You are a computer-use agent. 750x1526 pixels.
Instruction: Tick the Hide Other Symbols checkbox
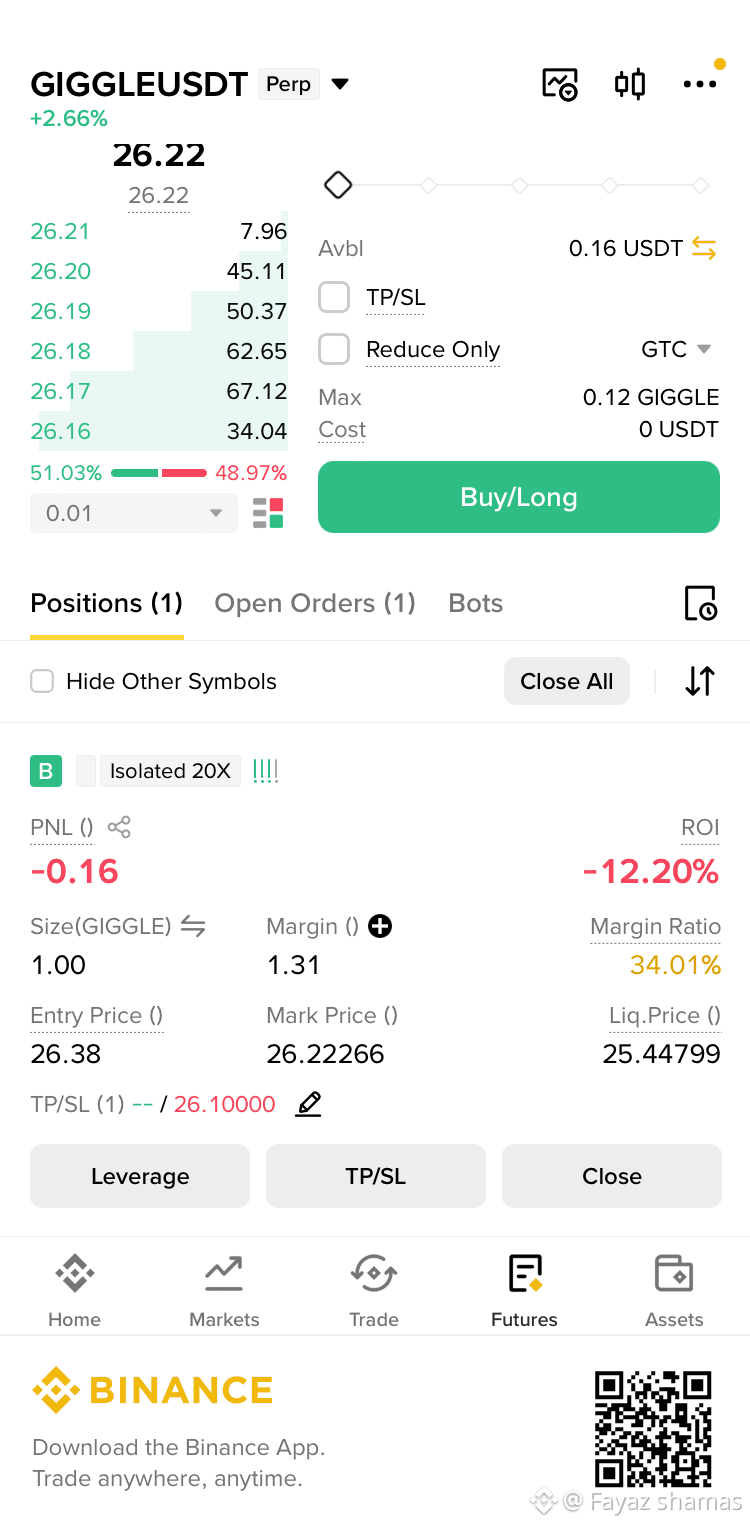click(x=42, y=681)
